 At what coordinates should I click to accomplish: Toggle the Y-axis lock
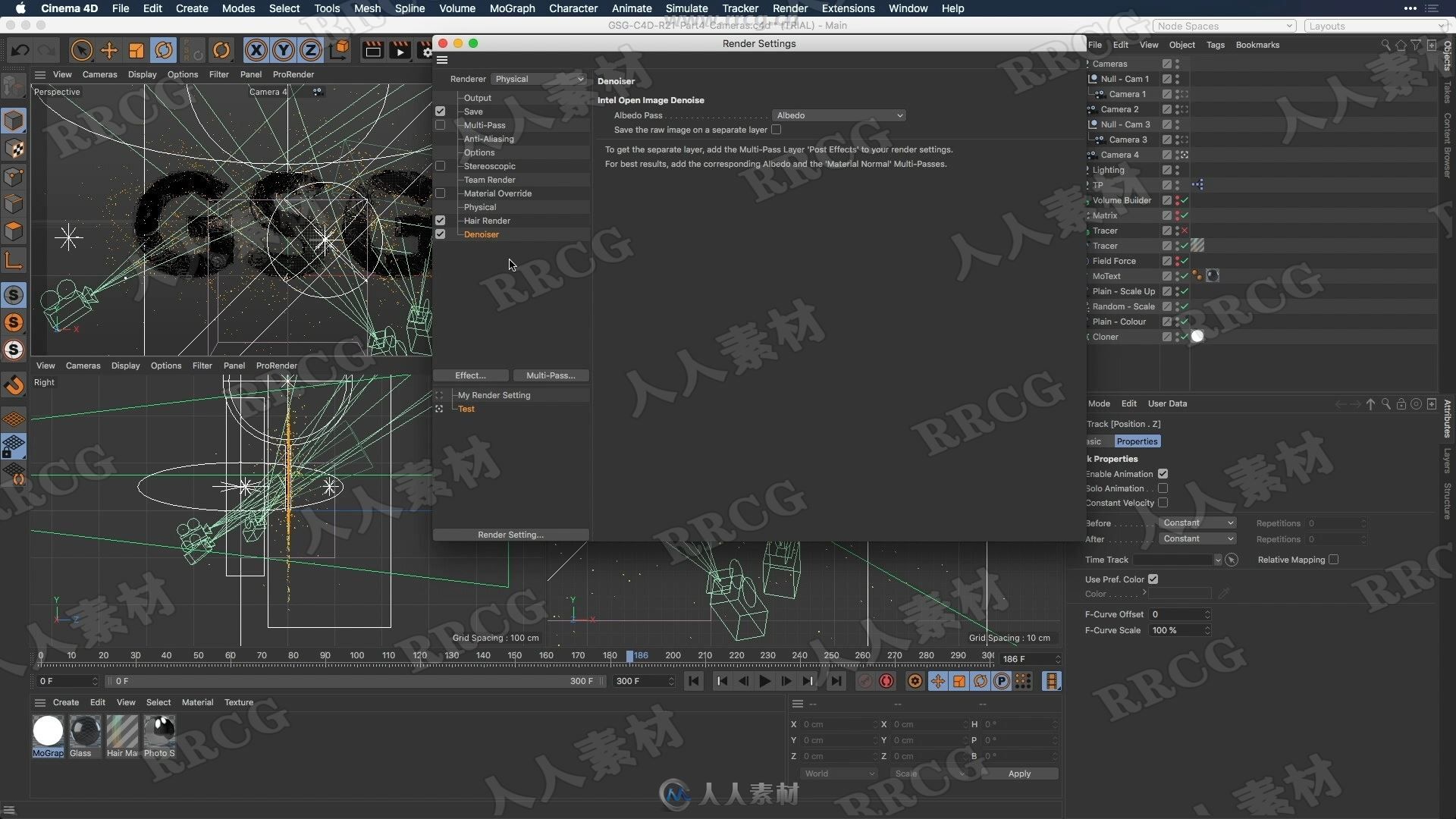(x=284, y=51)
